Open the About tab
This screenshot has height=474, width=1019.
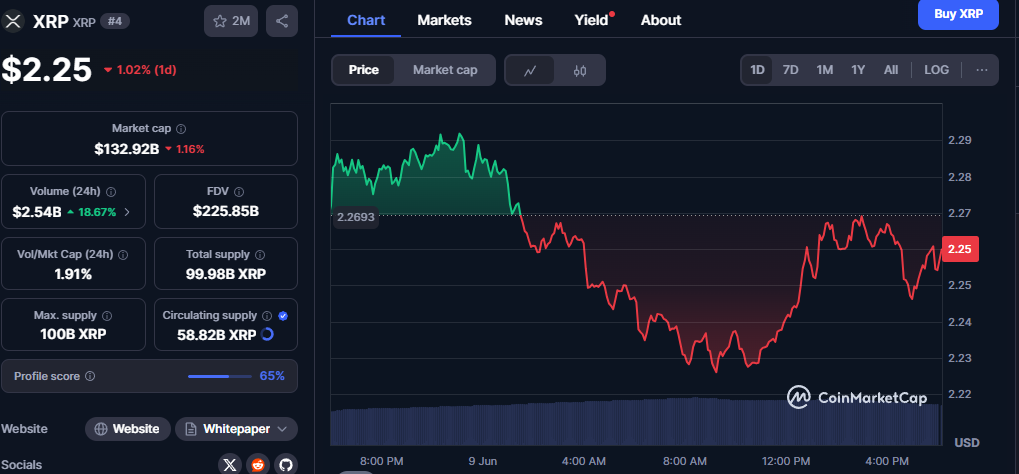[x=661, y=20]
